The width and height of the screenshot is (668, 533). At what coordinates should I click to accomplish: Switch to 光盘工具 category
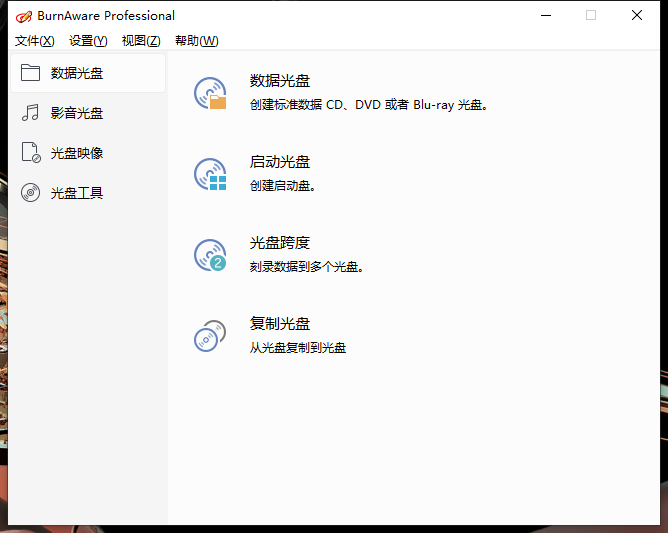coord(88,193)
